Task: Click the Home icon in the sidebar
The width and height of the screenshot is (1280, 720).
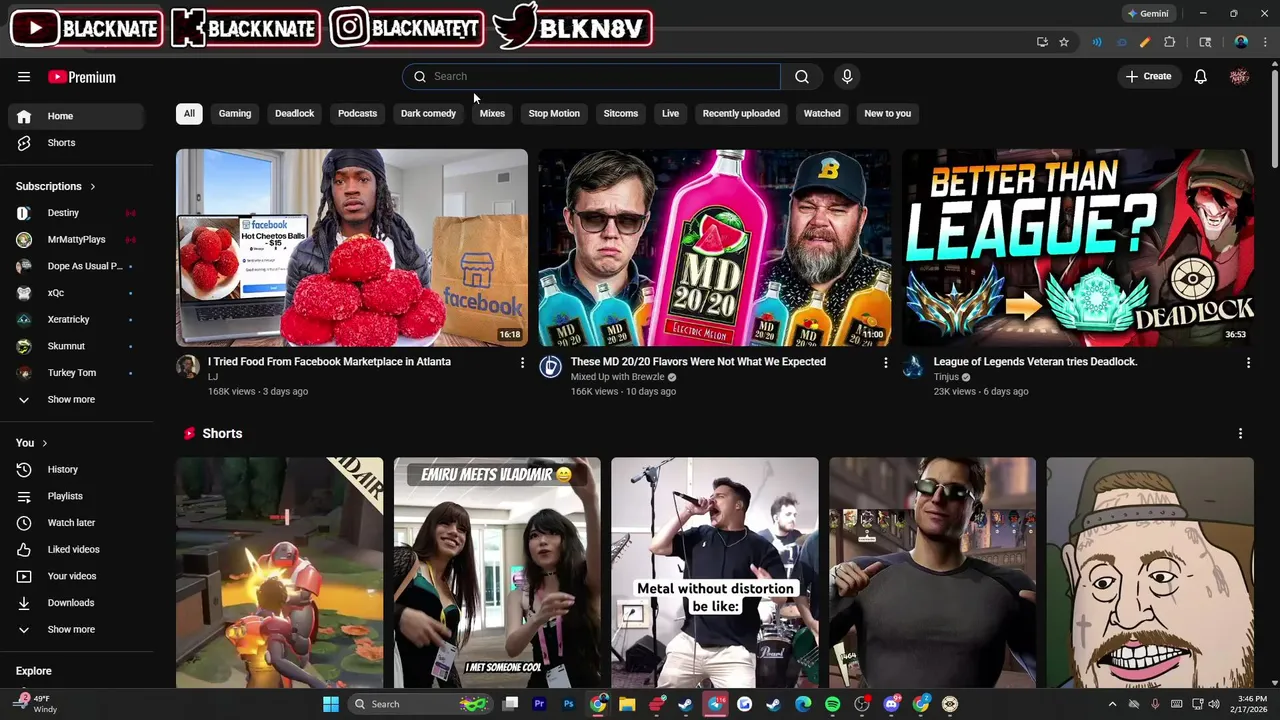Action: pyautogui.click(x=24, y=116)
